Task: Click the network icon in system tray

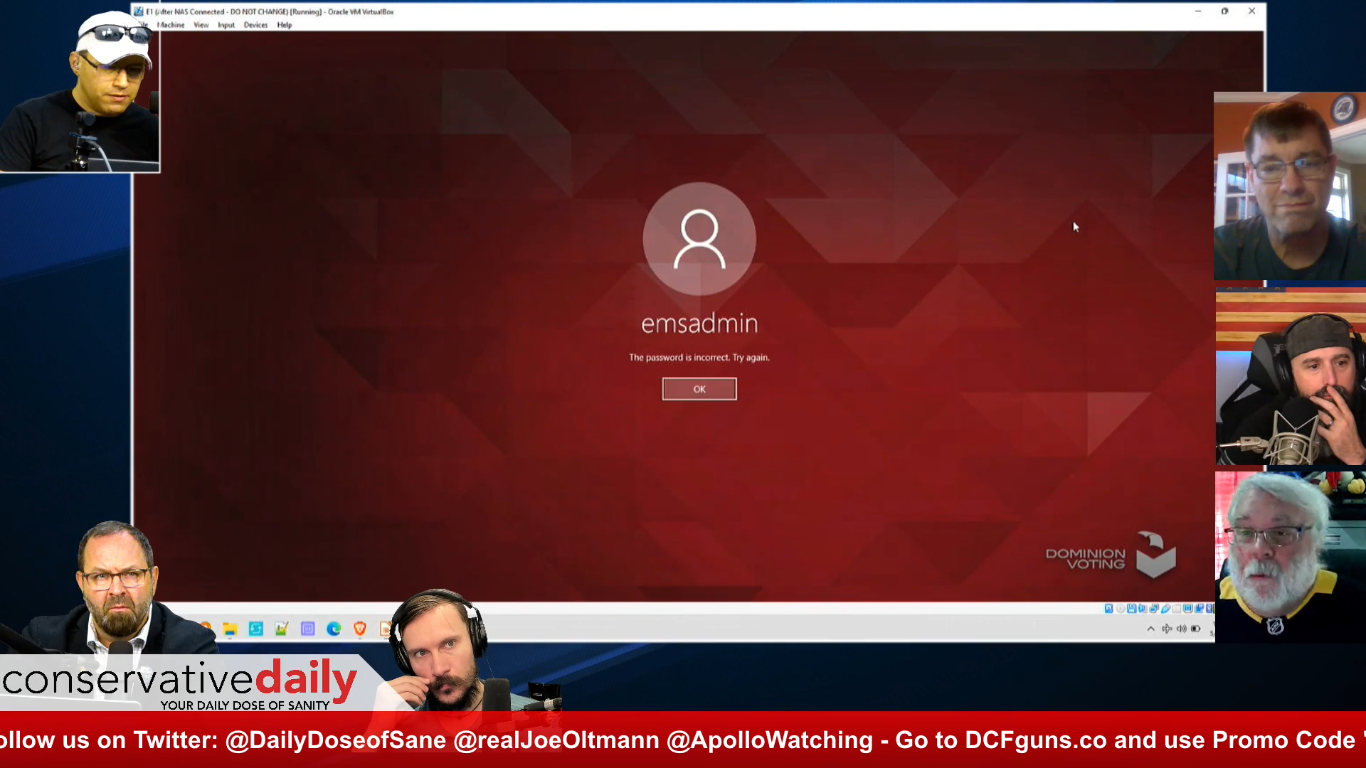Action: tap(1167, 629)
